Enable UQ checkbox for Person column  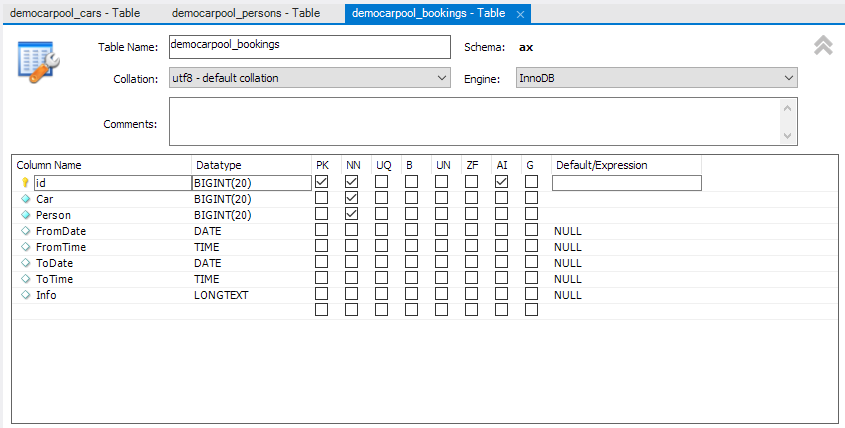(x=382, y=214)
